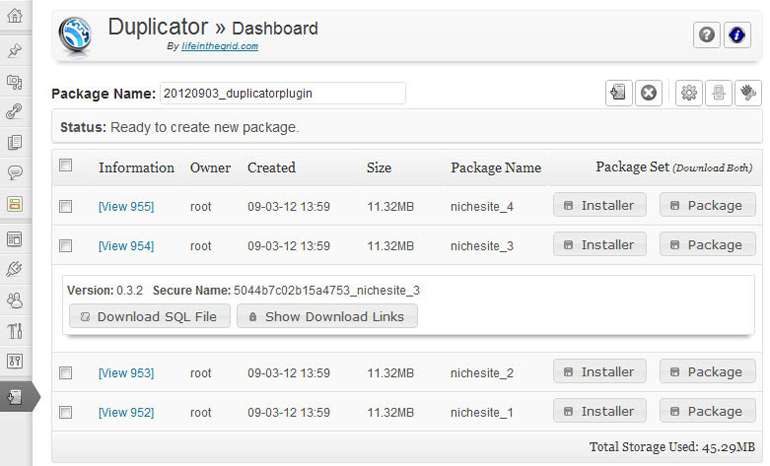Click the Package Name input field

(x=281, y=93)
